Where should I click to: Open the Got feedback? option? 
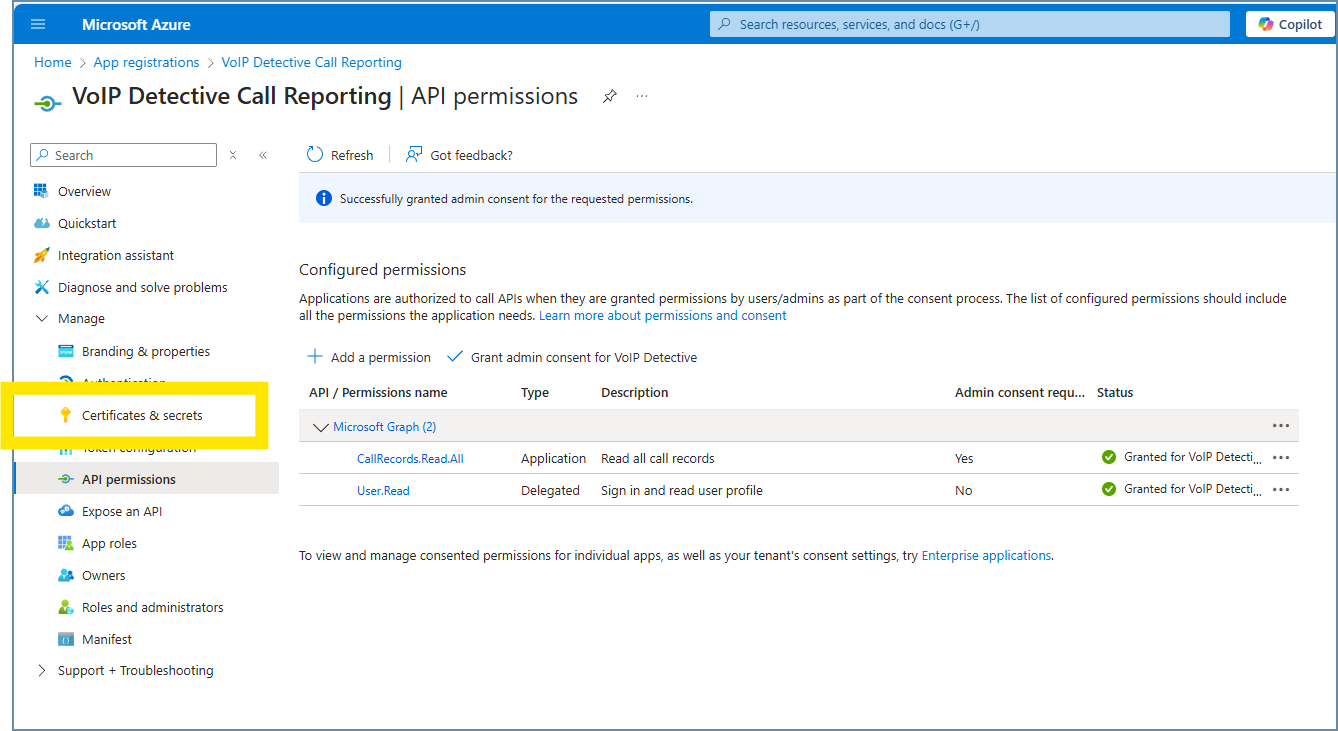[459, 155]
